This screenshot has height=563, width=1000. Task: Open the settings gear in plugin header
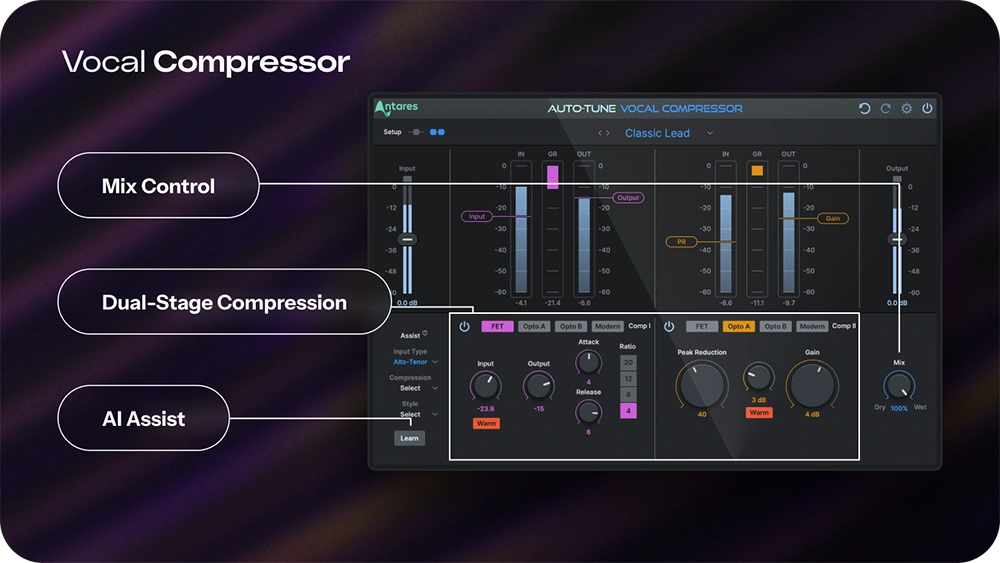pos(906,108)
